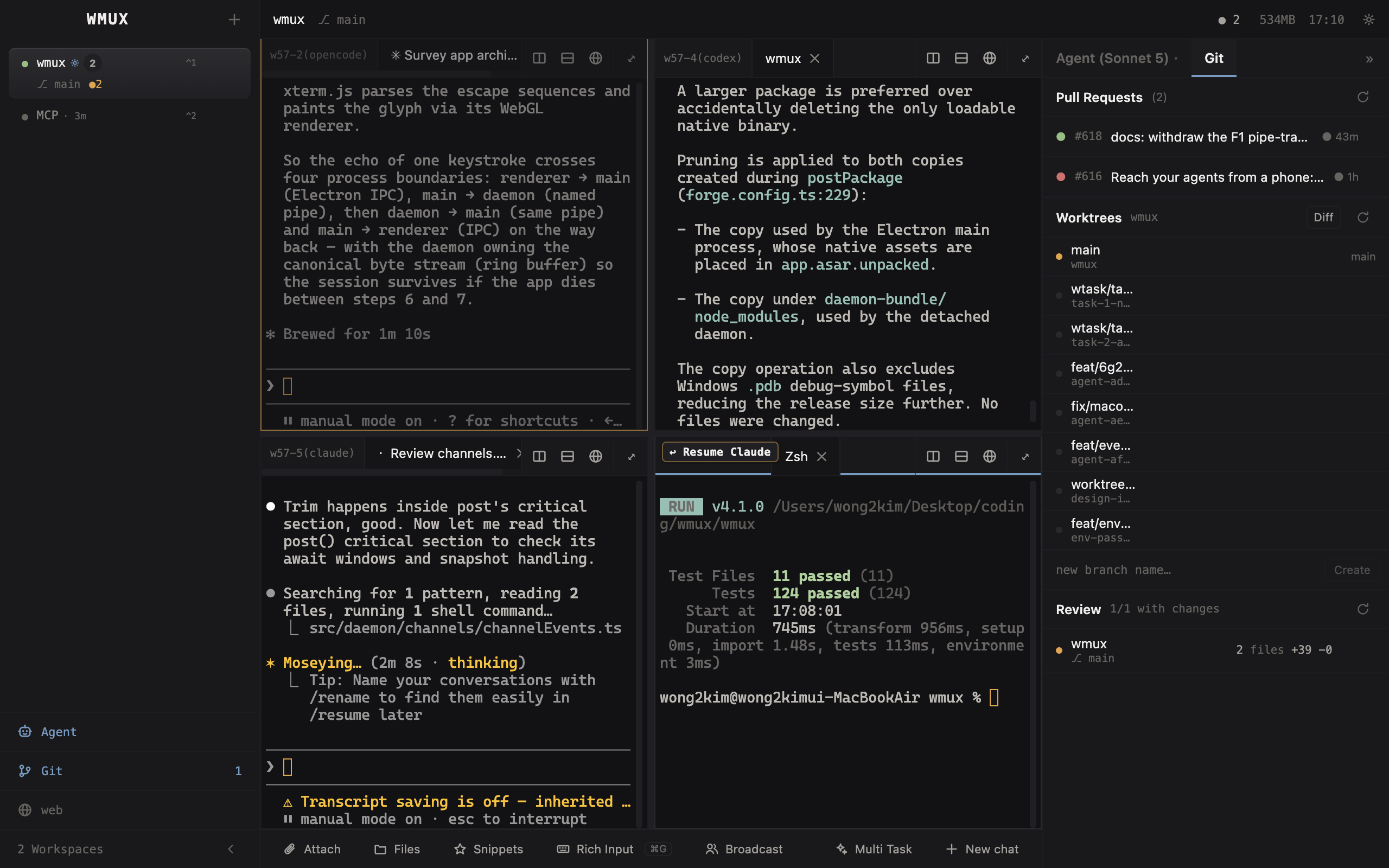This screenshot has width=1389, height=868.
Task: Split the w57-2 opencode pane vertically
Action: click(539, 58)
